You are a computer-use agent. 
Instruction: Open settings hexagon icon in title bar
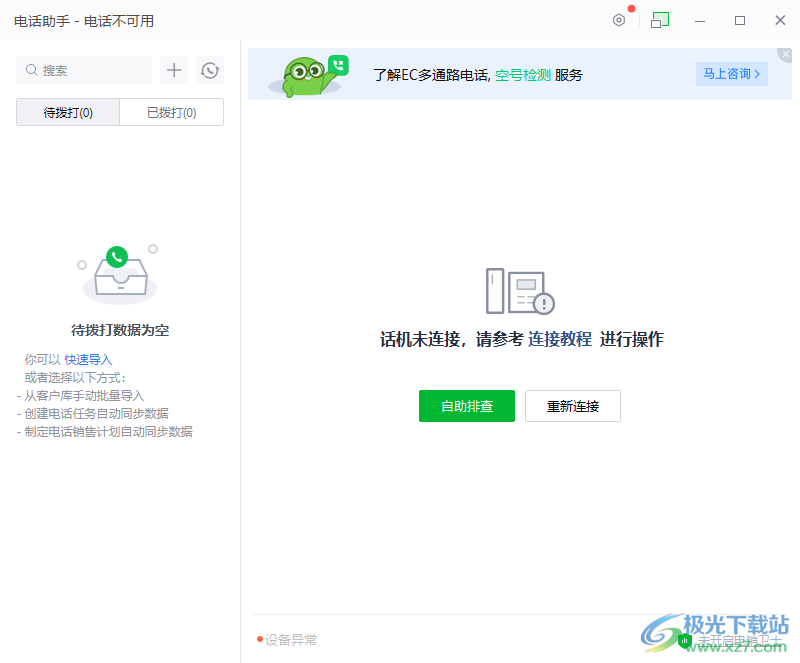pyautogui.click(x=618, y=20)
